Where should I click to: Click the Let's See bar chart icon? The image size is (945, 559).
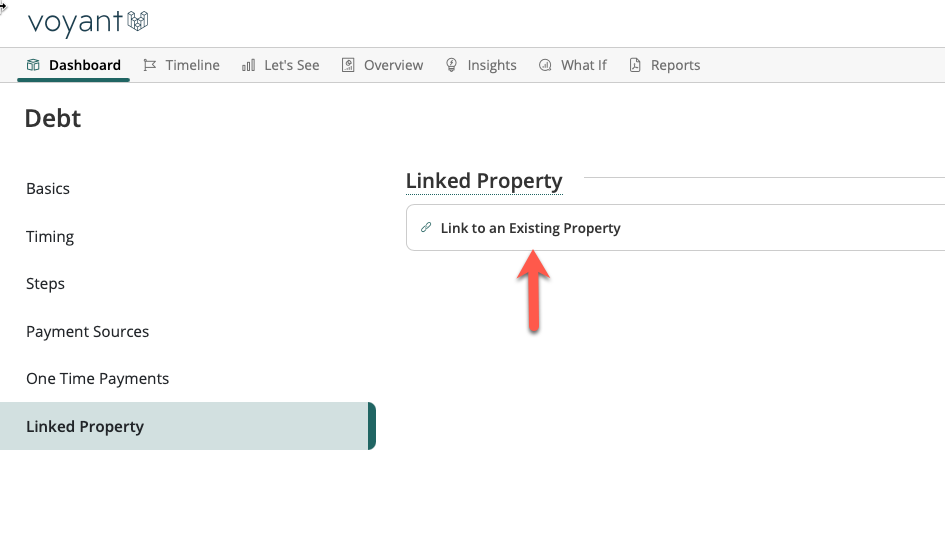[x=248, y=65]
